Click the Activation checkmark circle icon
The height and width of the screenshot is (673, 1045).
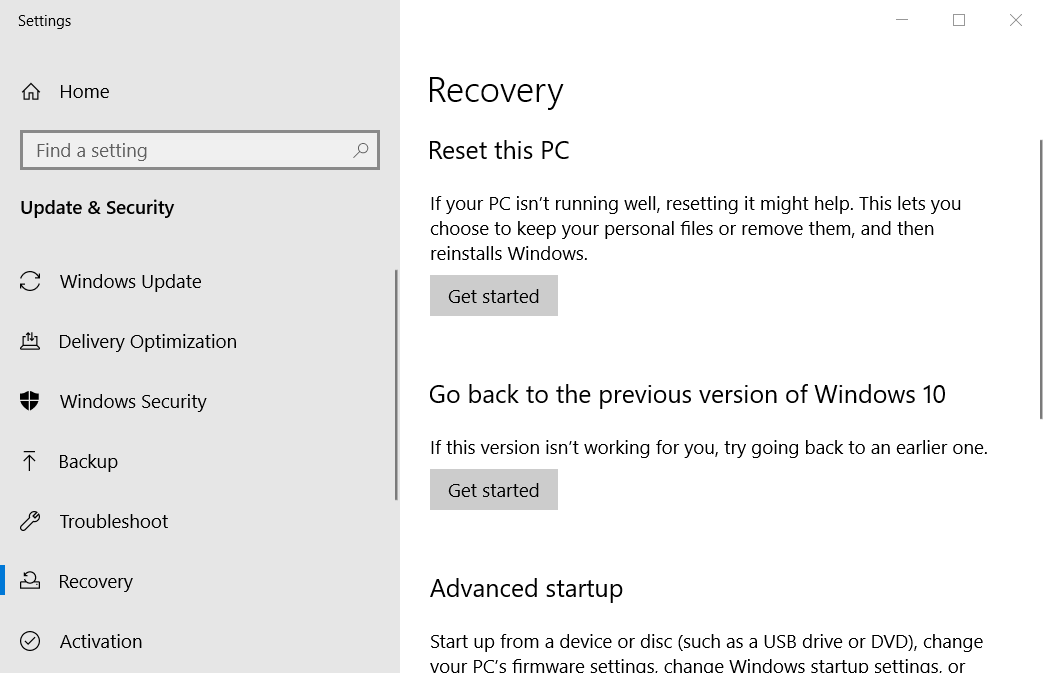(x=30, y=641)
